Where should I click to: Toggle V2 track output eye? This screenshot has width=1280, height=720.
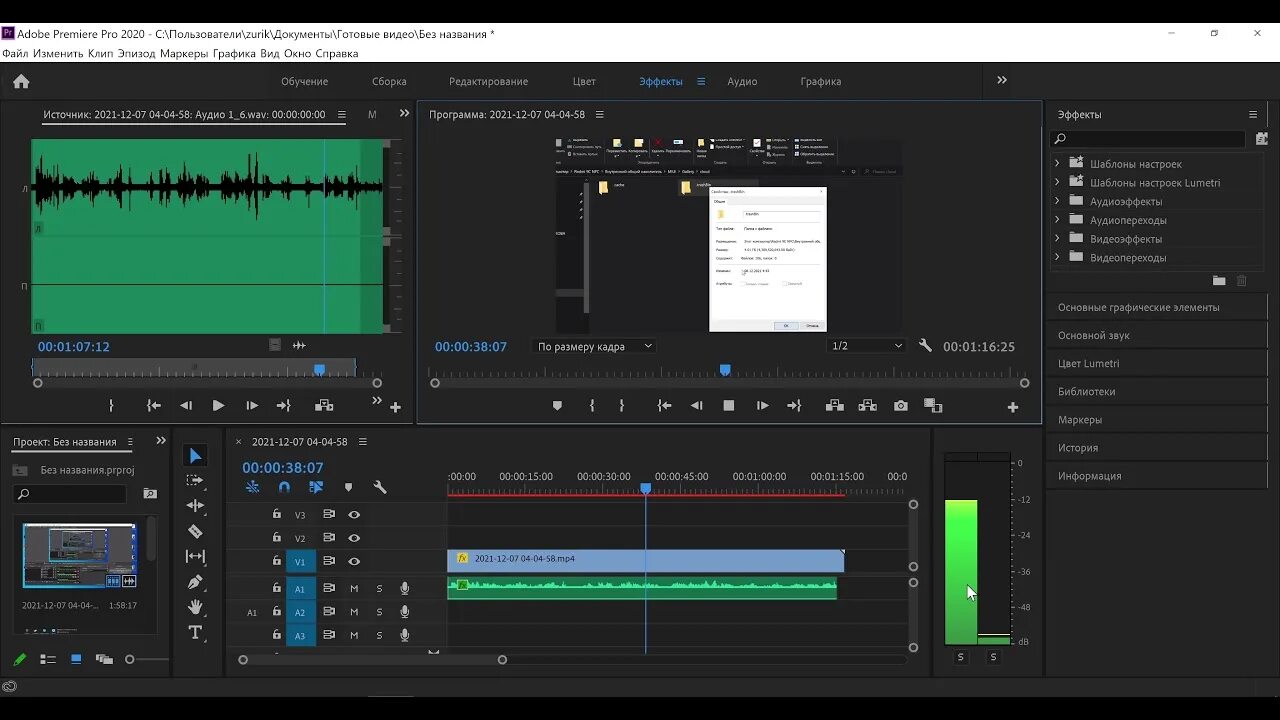coord(354,538)
